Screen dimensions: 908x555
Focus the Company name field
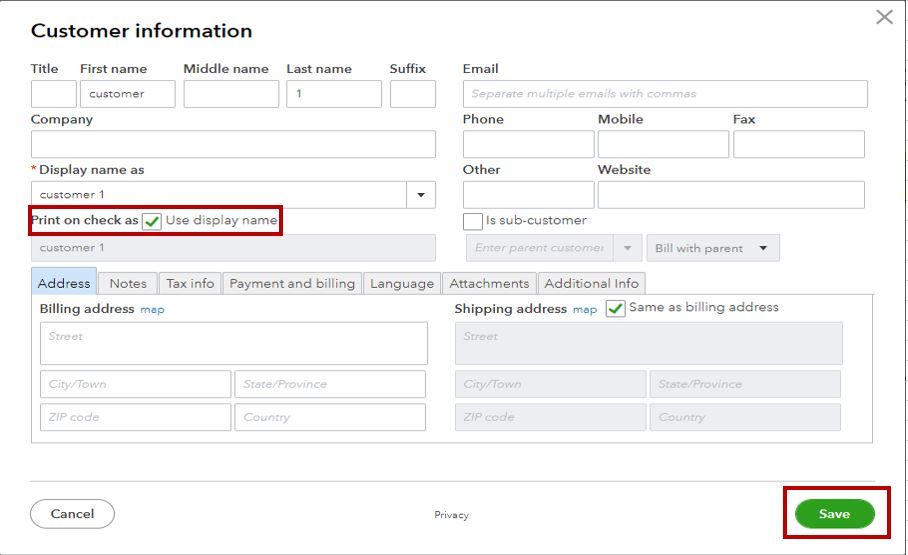[x=233, y=144]
